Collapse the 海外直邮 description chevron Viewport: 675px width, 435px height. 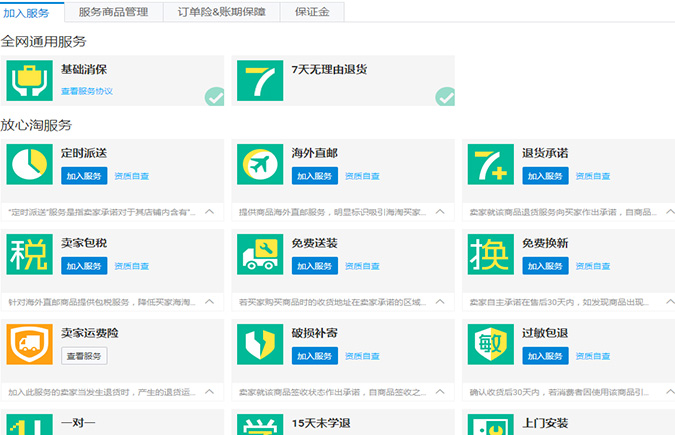[440, 212]
